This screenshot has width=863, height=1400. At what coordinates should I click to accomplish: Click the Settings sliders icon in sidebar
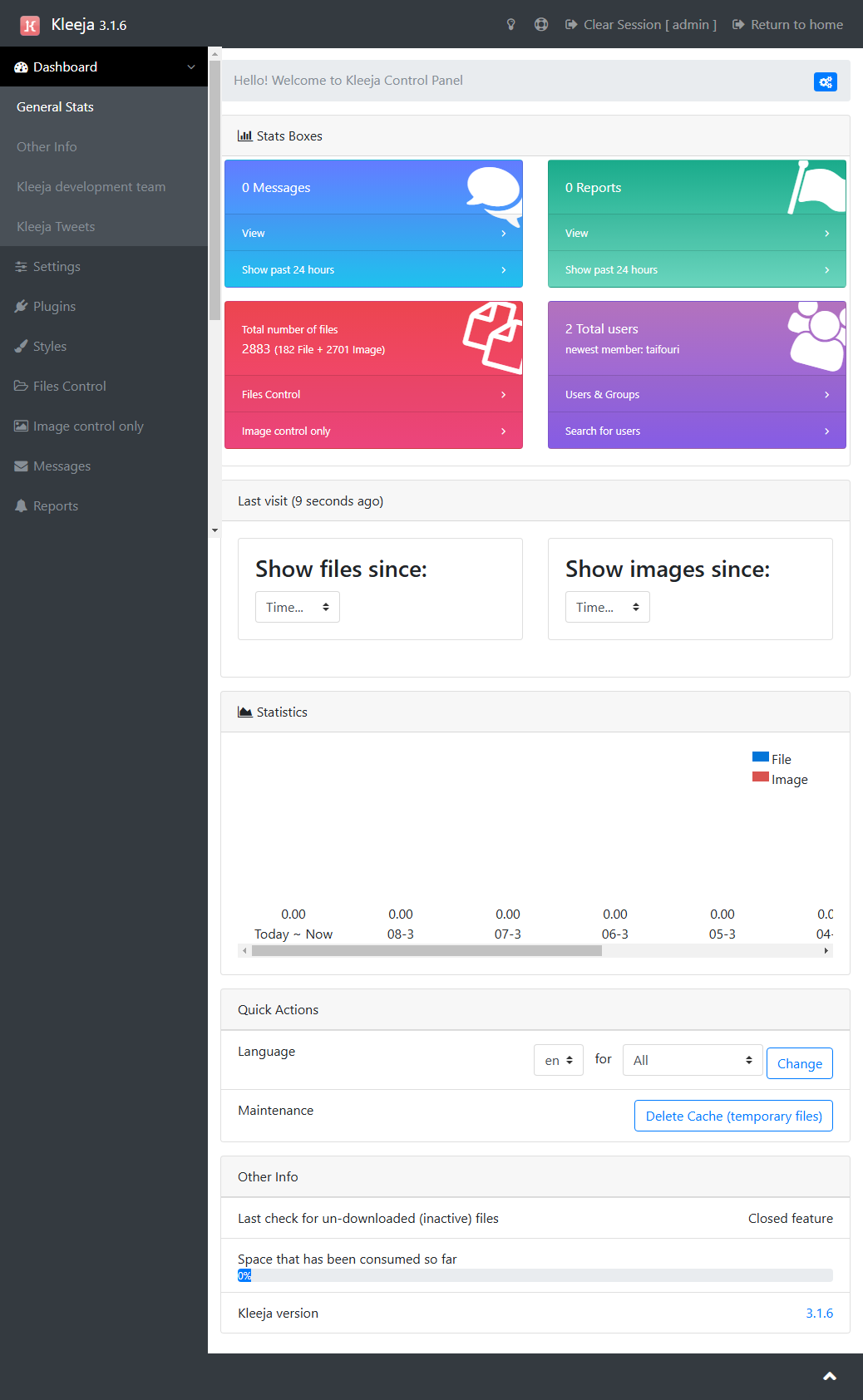pyautogui.click(x=22, y=267)
